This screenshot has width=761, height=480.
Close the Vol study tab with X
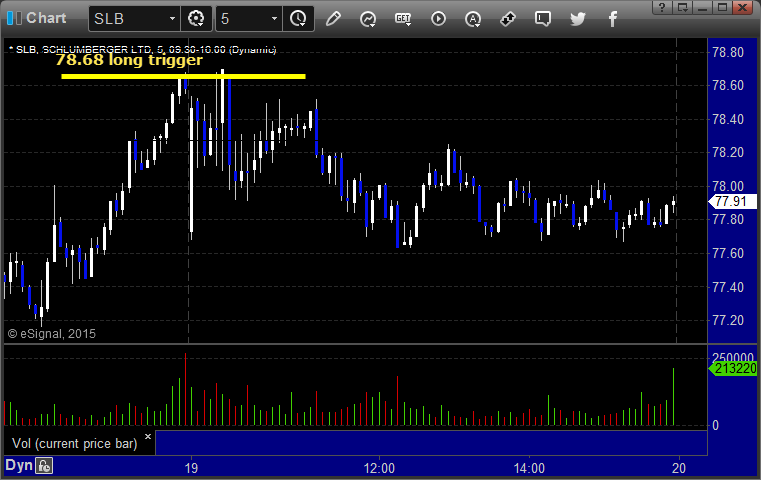[x=148, y=436]
